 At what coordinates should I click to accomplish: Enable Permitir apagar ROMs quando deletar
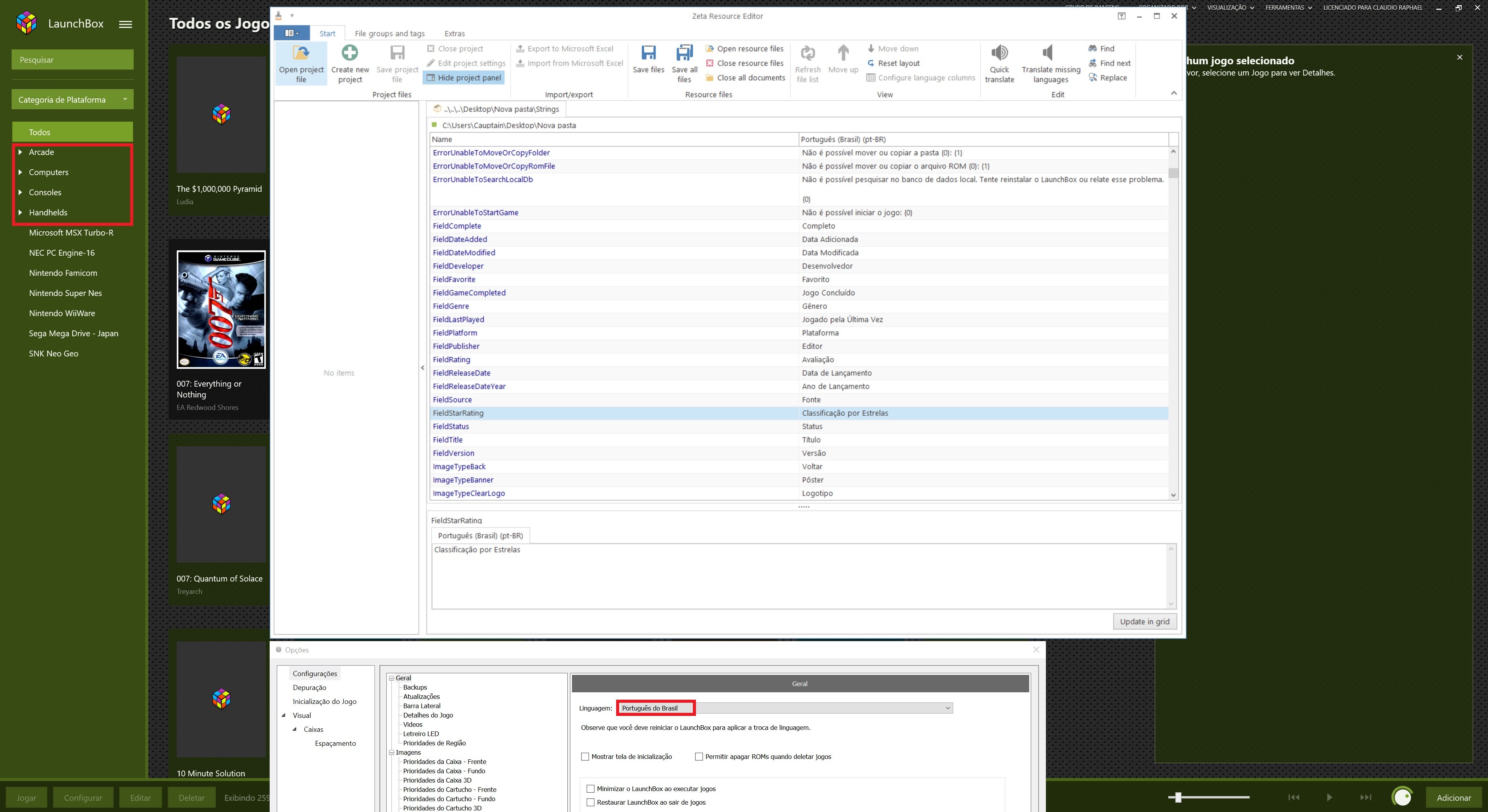pyautogui.click(x=699, y=757)
